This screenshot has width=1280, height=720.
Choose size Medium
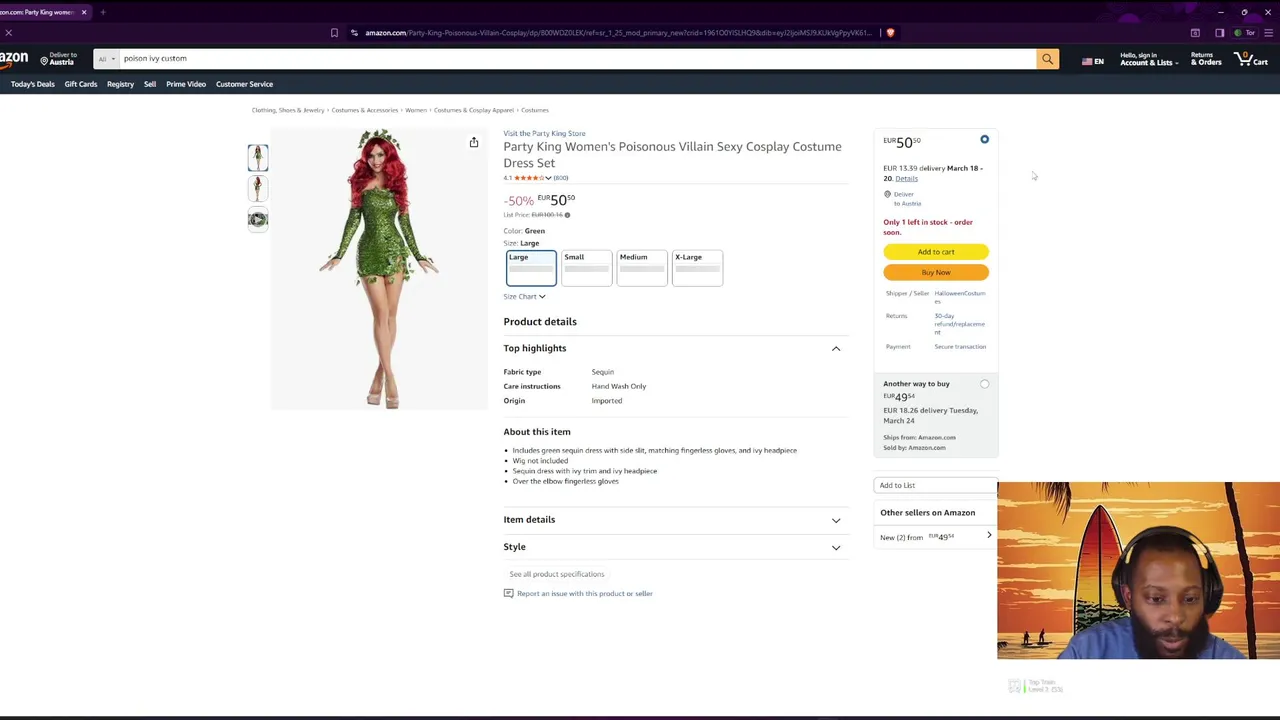[642, 267]
